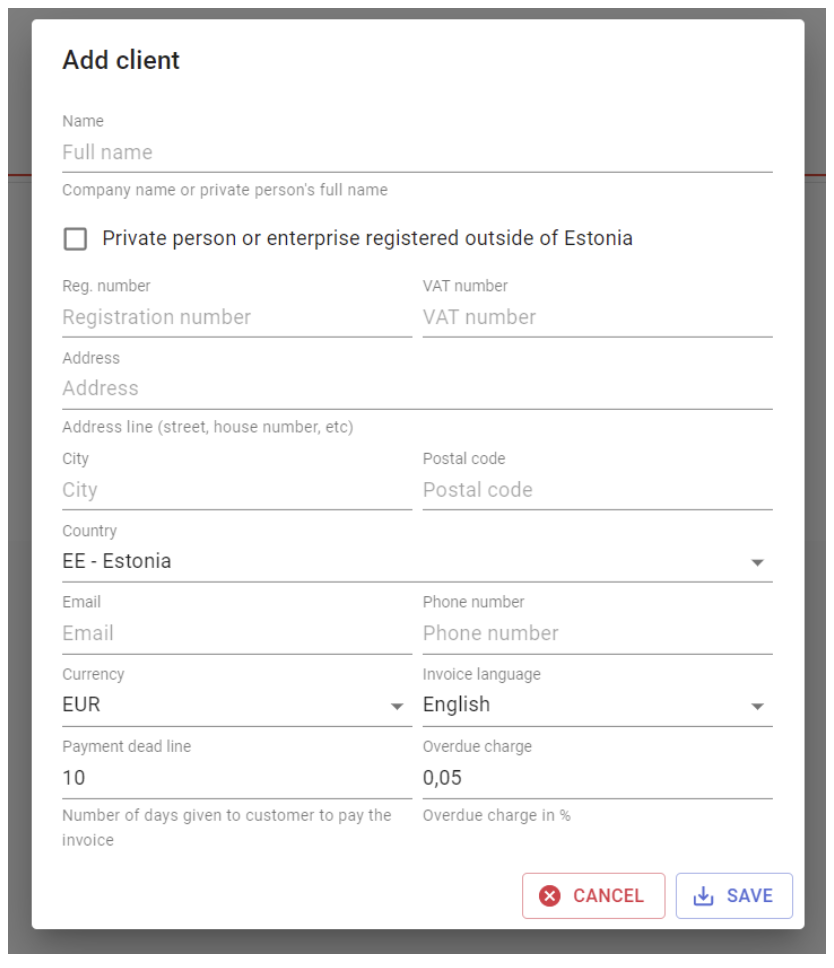Click the SAVE button
Screen dimensions: 834x968
[734, 896]
